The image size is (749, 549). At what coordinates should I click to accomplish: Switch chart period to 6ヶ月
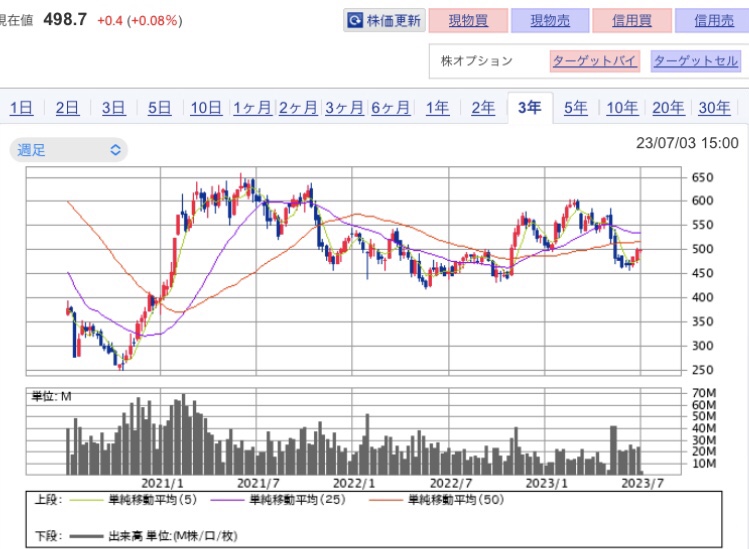click(x=391, y=108)
